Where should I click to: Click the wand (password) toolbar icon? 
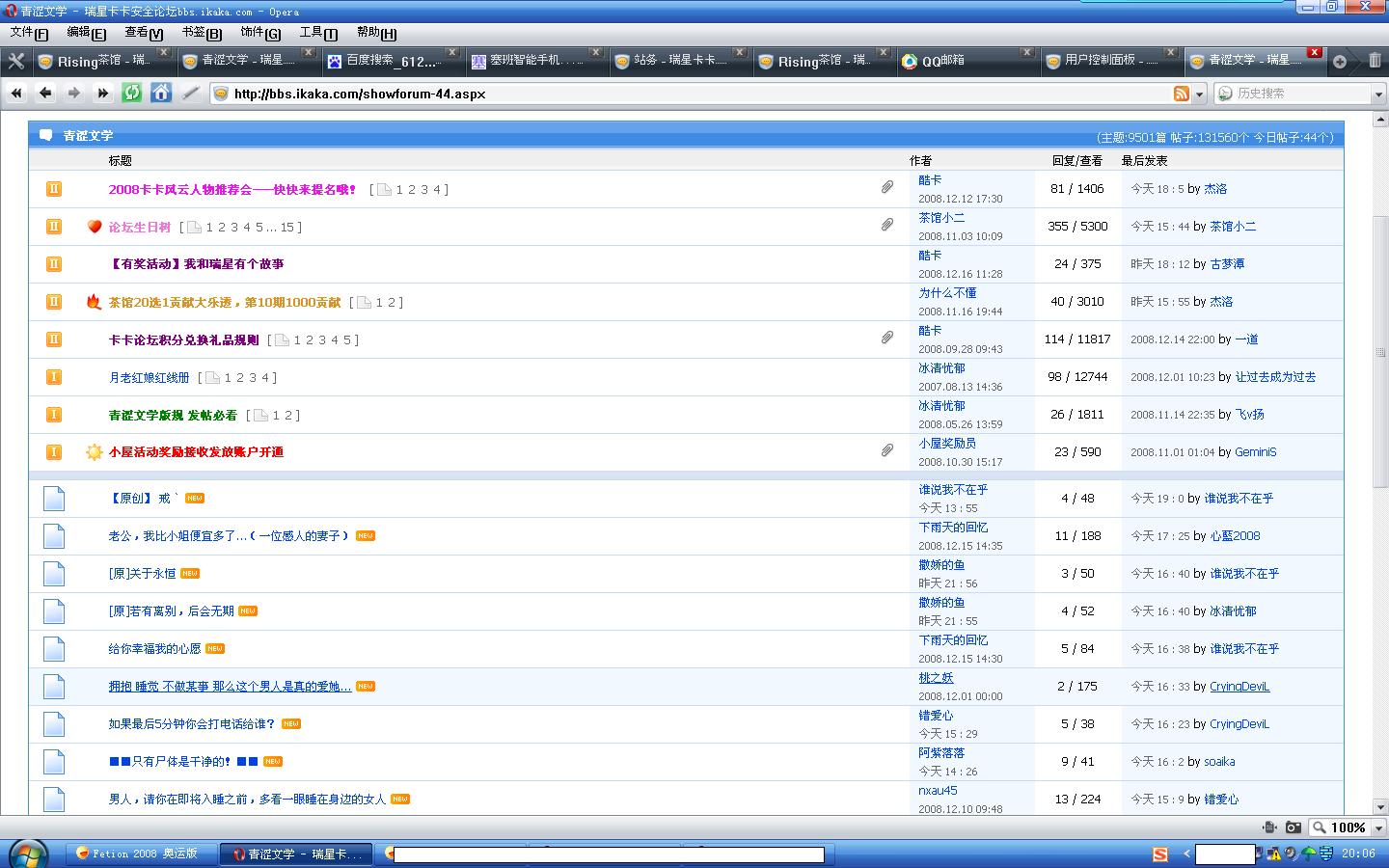(x=190, y=93)
